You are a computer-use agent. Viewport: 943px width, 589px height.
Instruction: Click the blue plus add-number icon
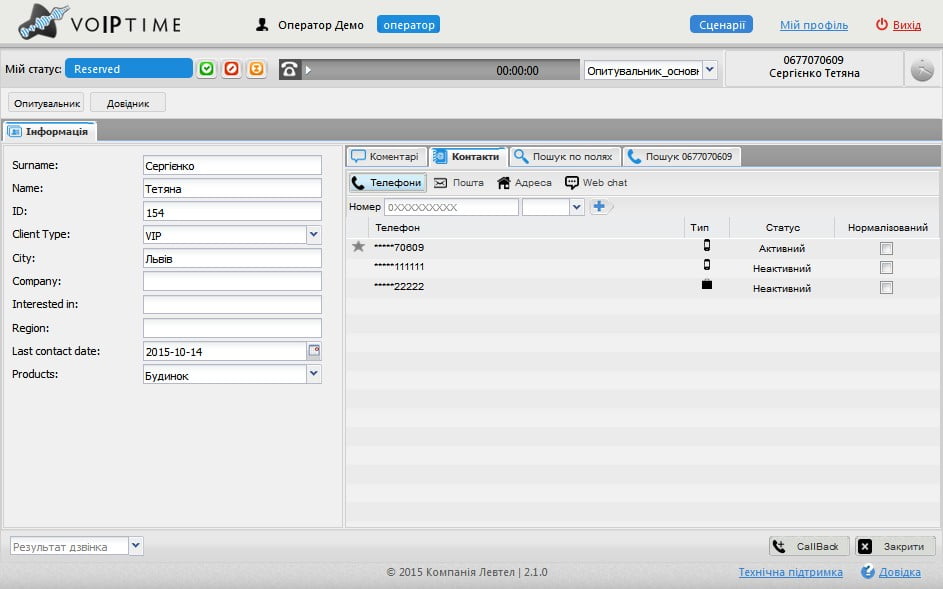[x=599, y=206]
